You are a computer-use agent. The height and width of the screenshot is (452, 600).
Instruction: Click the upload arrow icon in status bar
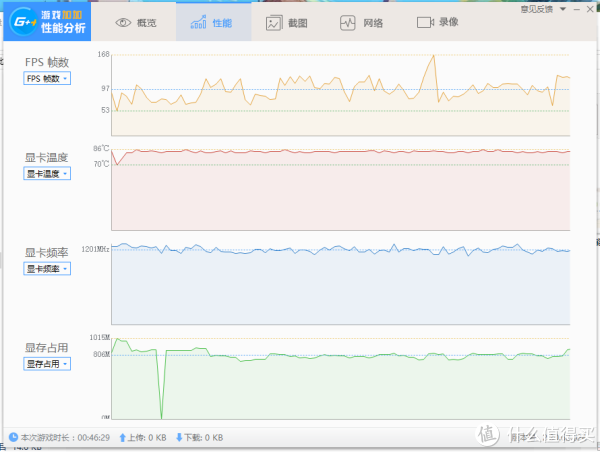pyautogui.click(x=122, y=437)
